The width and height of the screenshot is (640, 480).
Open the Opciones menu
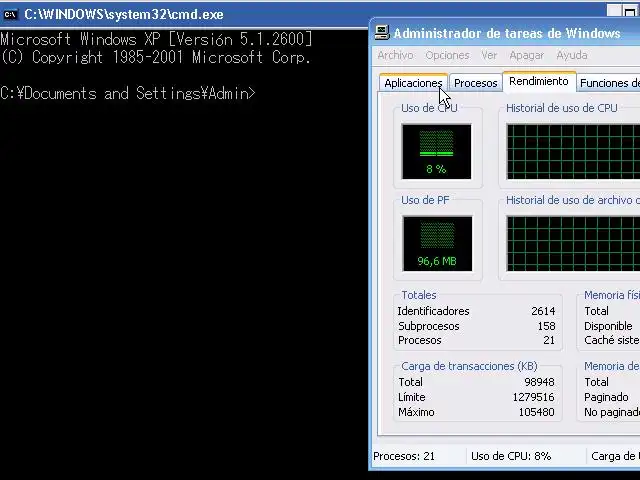pos(447,55)
